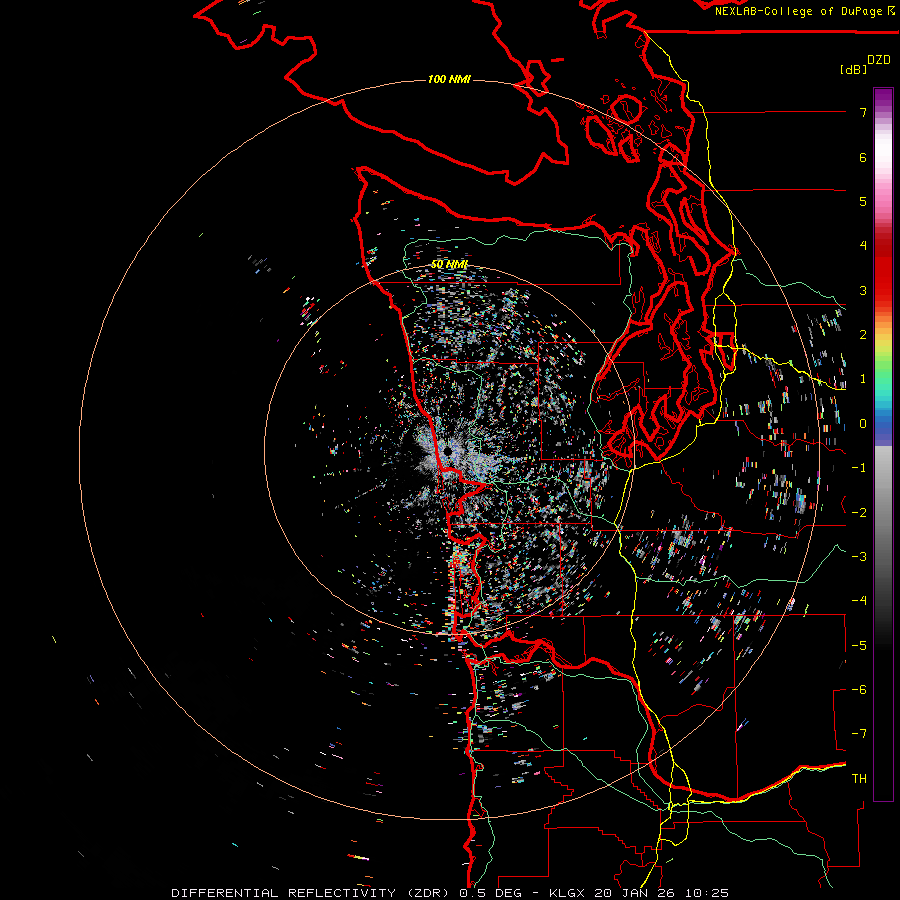Click the 2 dB colorbar tick label
The height and width of the screenshot is (900, 900).
pyautogui.click(x=863, y=335)
